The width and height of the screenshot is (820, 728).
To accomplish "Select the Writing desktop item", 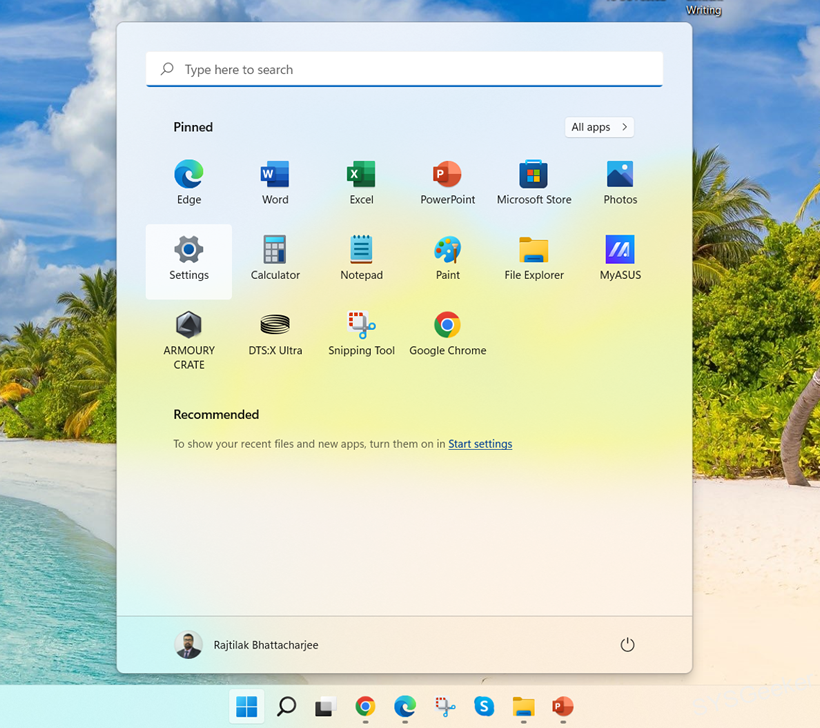I will (x=703, y=9).
